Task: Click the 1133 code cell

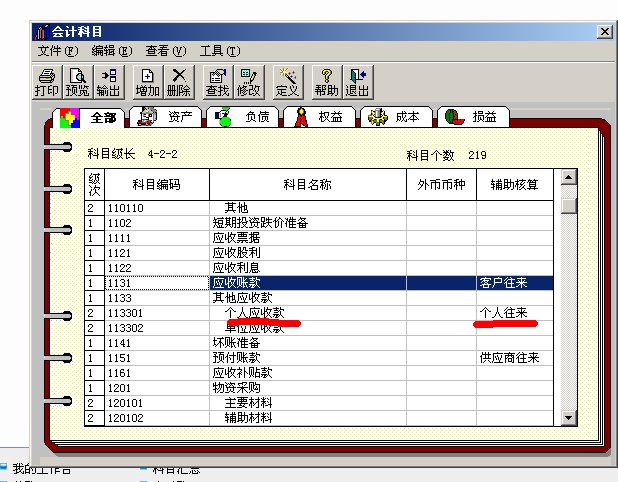Action: pyautogui.click(x=157, y=298)
